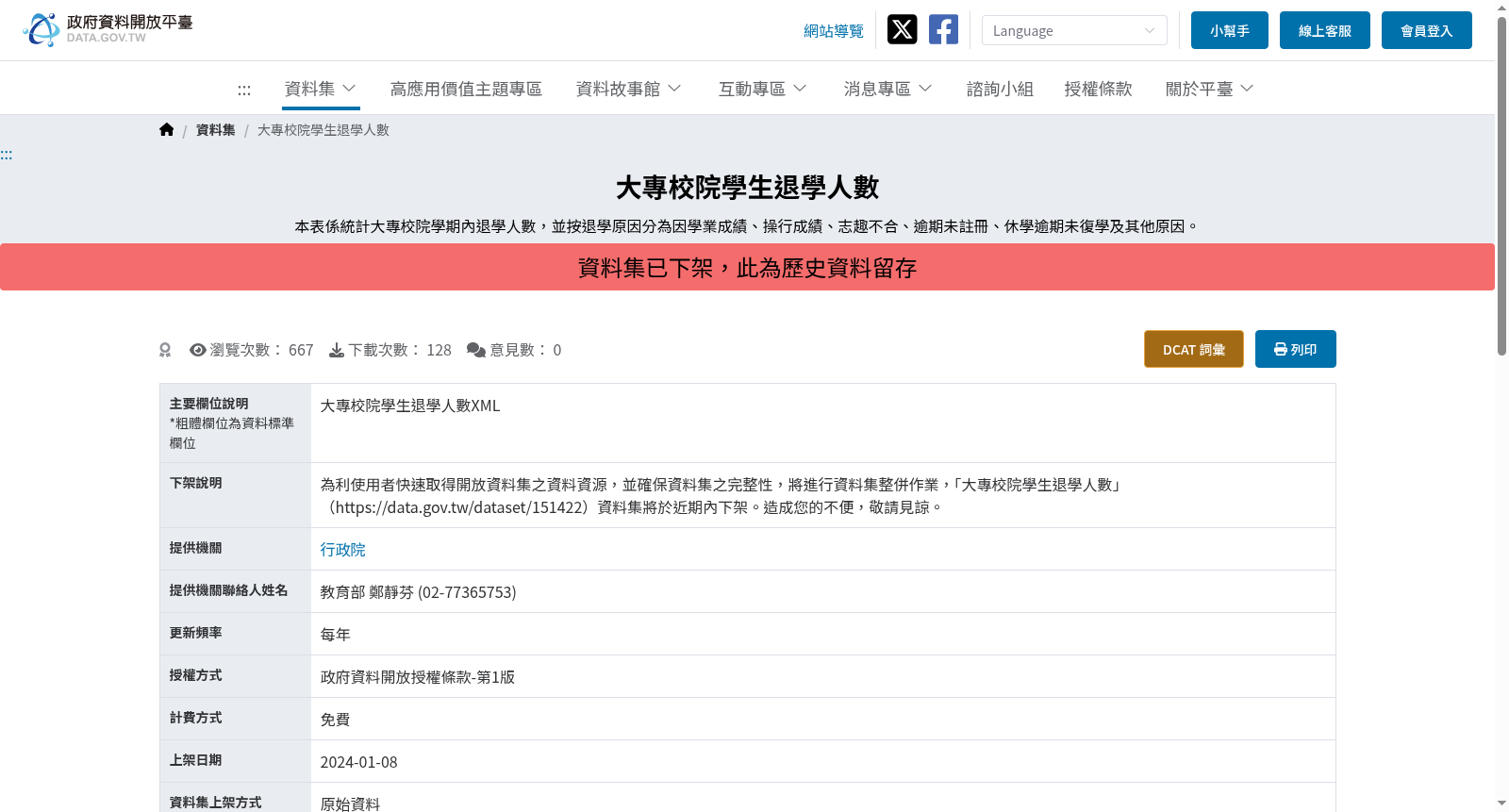
Task: Click the ::: accesskey marker in navigation
Action: point(244,90)
